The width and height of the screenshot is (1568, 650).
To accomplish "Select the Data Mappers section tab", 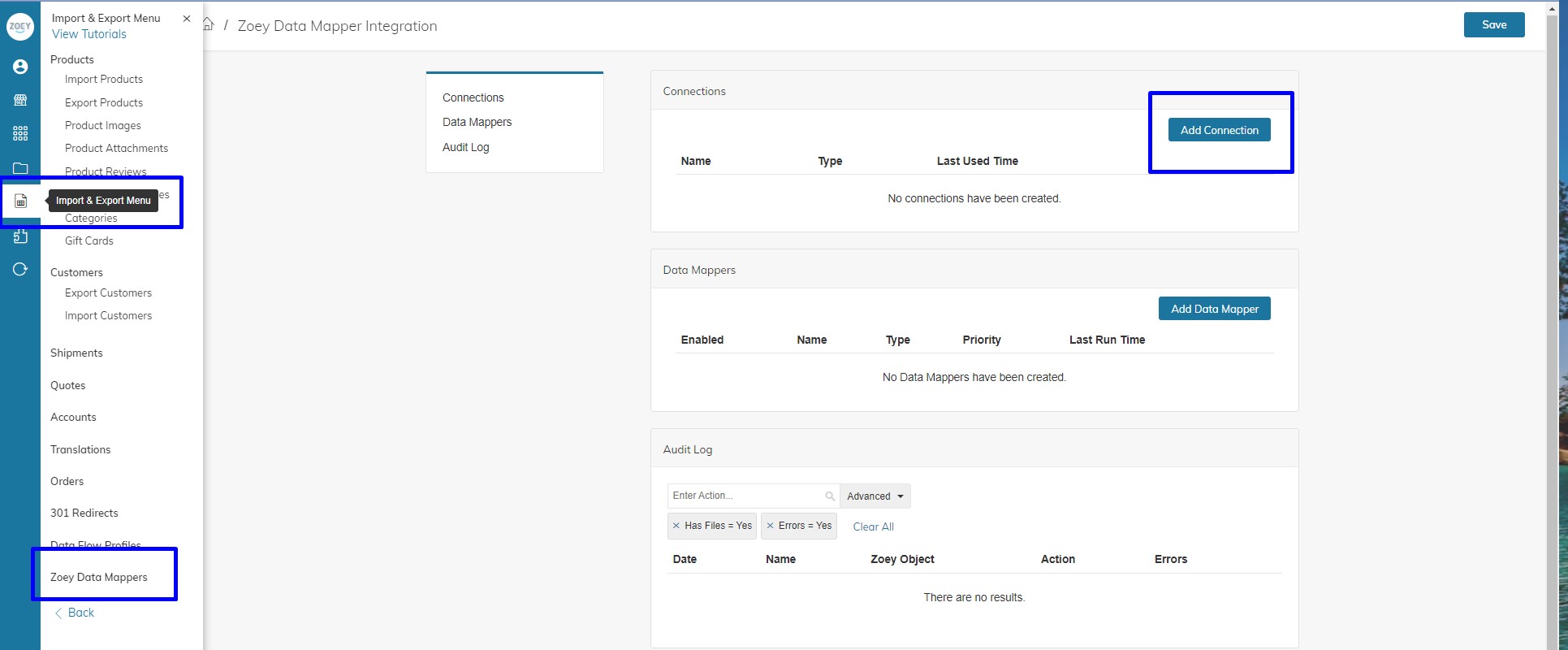I will click(x=477, y=122).
